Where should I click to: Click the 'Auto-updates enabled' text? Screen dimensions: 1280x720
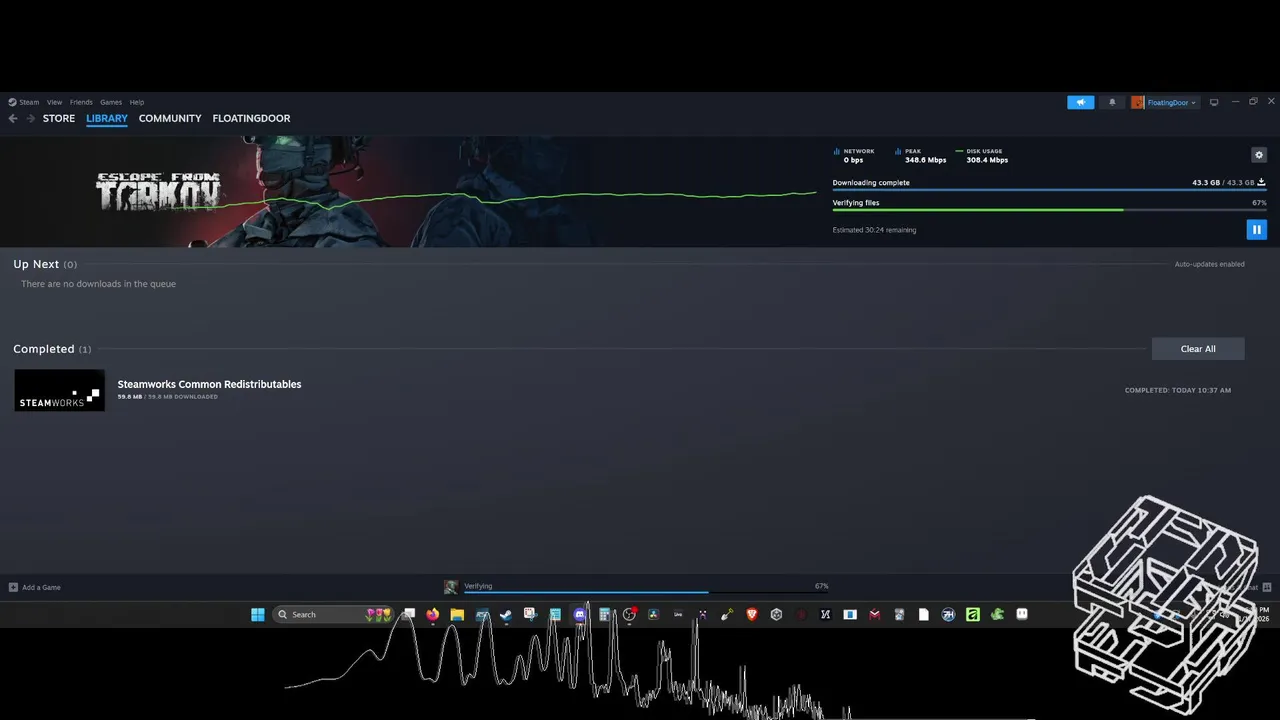[1210, 264]
